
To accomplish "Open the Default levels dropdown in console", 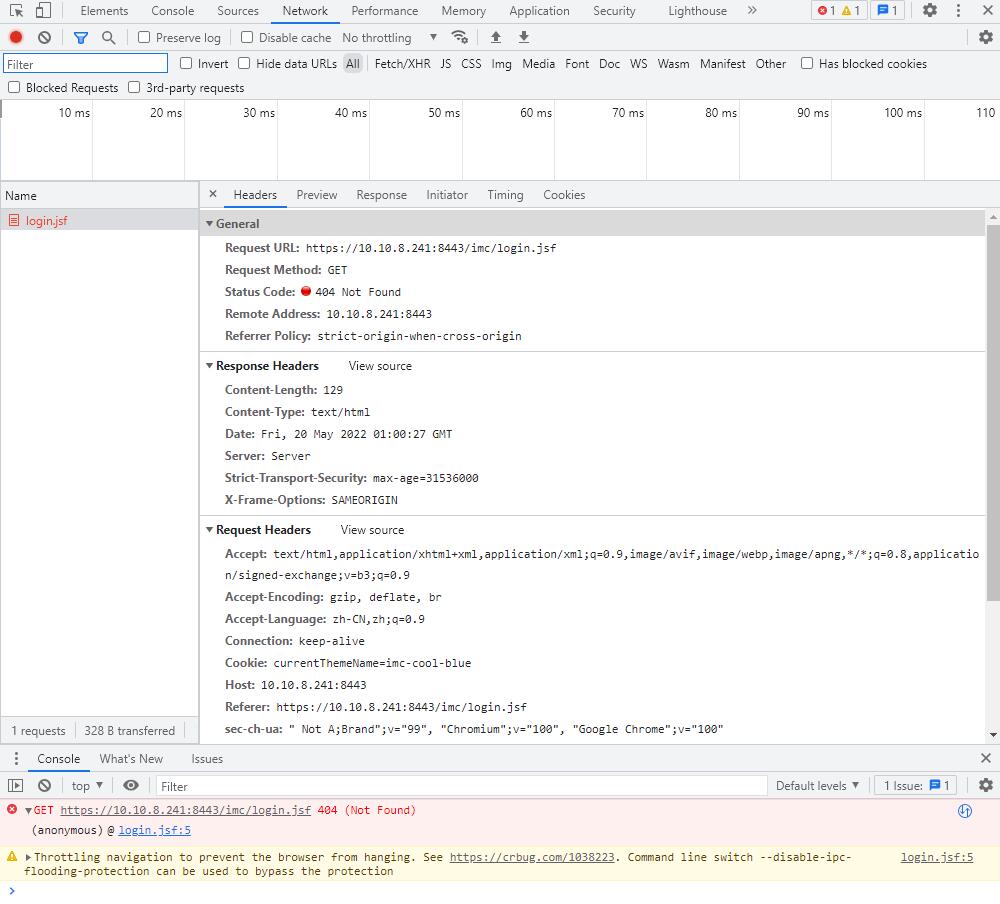I will point(817,786).
